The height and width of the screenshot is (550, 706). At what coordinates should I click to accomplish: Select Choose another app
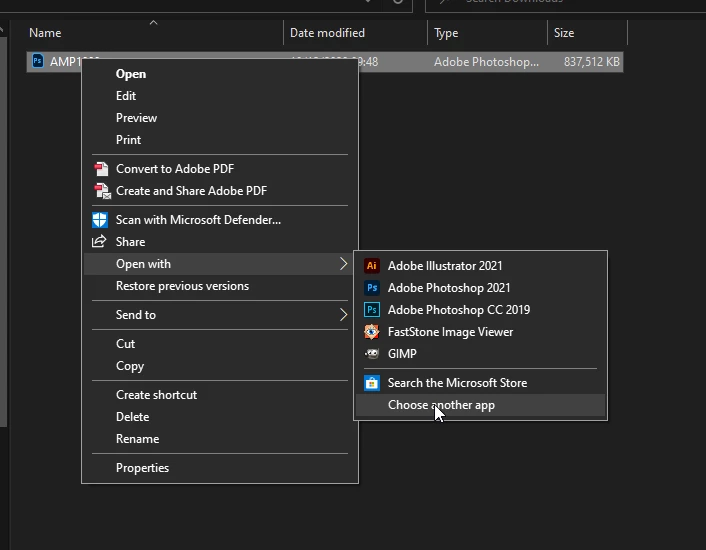pos(480,405)
